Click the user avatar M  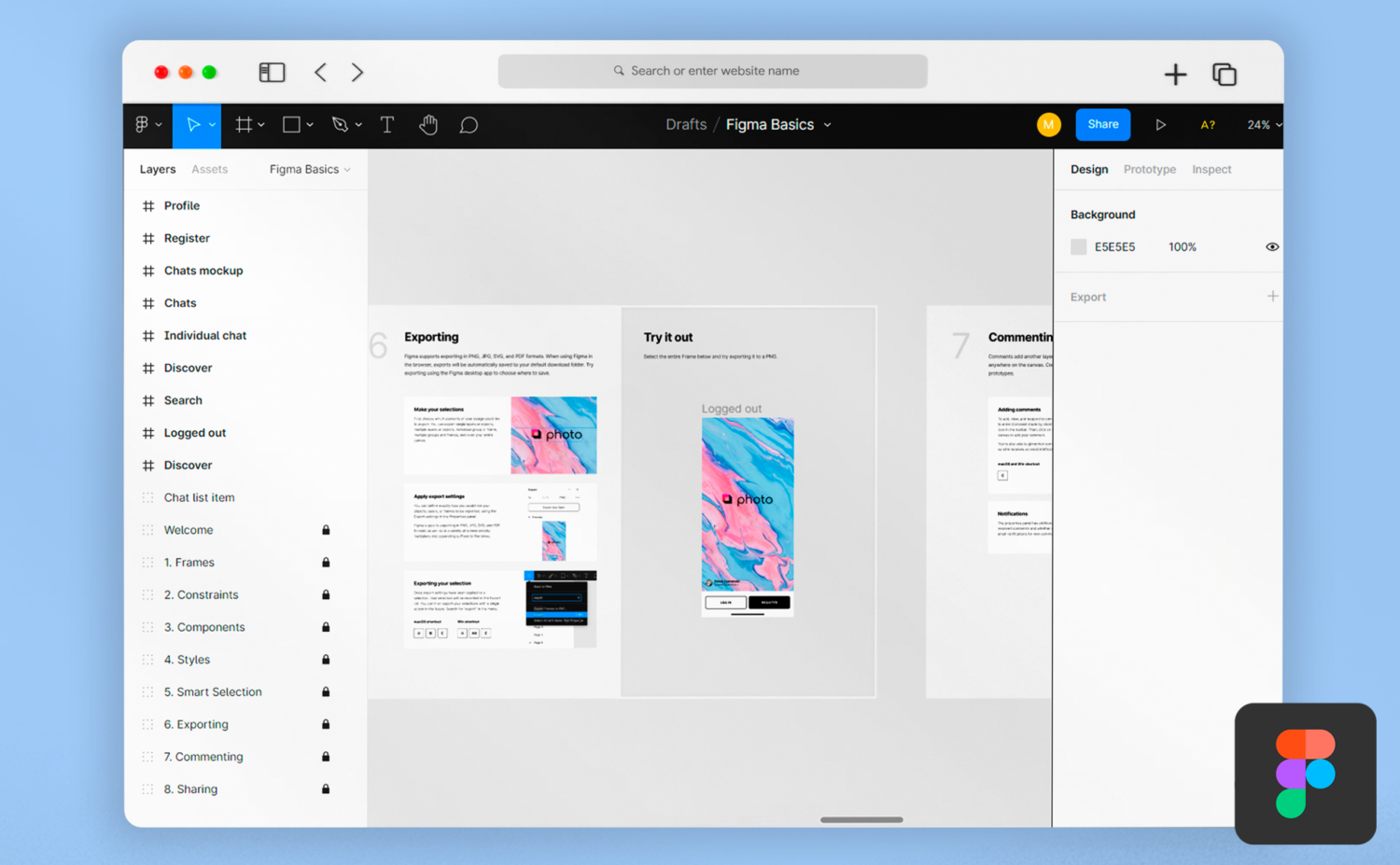(x=1049, y=124)
